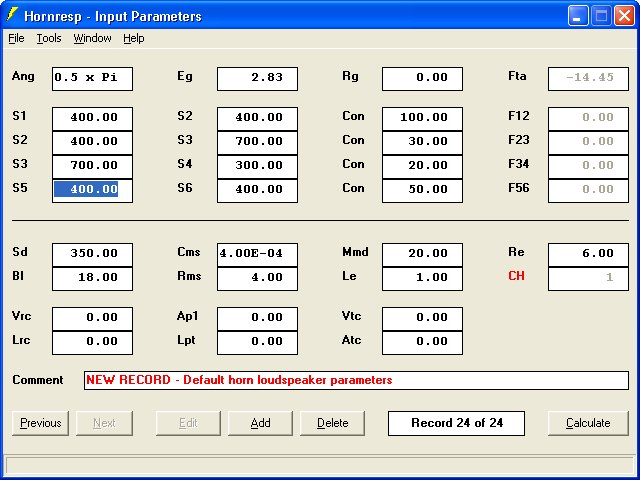The height and width of the screenshot is (480, 640).
Task: Click the red CH label
Action: [516, 276]
